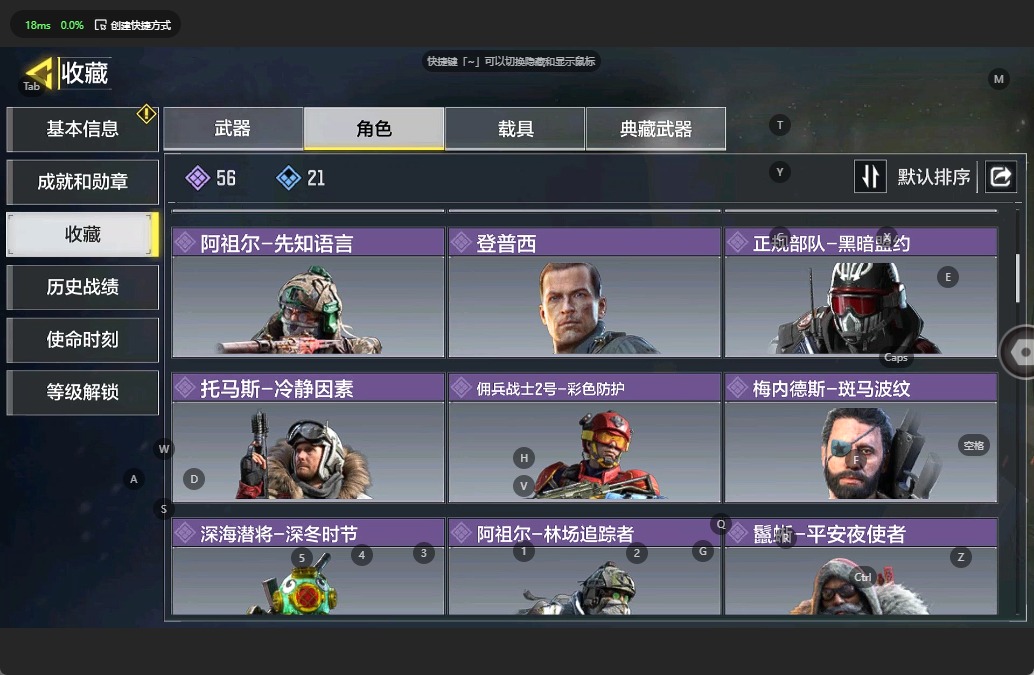
Task: Click the yellow warning diamond icon
Action: [x=146, y=114]
